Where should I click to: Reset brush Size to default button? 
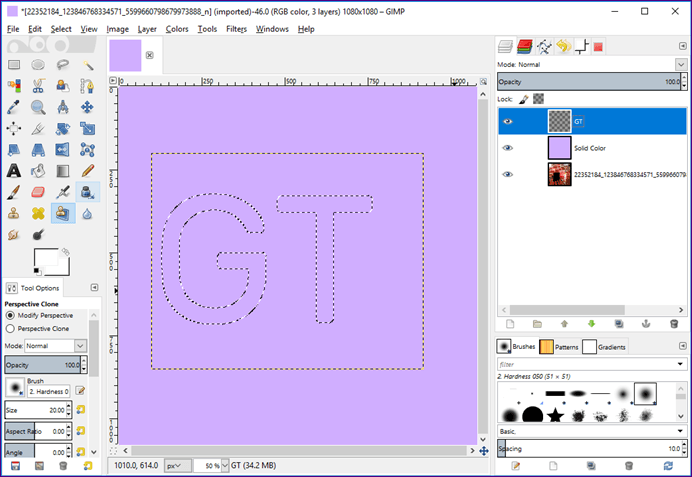pos(80,410)
